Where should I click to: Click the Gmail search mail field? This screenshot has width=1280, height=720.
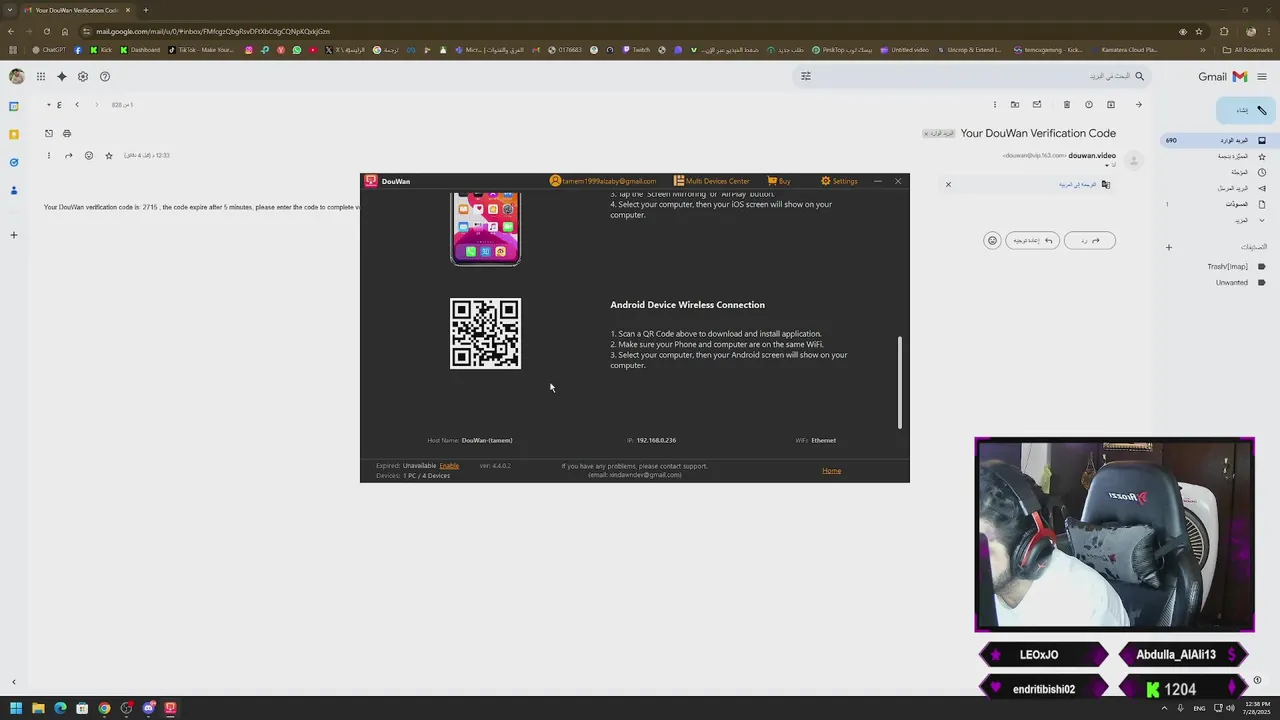click(x=970, y=76)
